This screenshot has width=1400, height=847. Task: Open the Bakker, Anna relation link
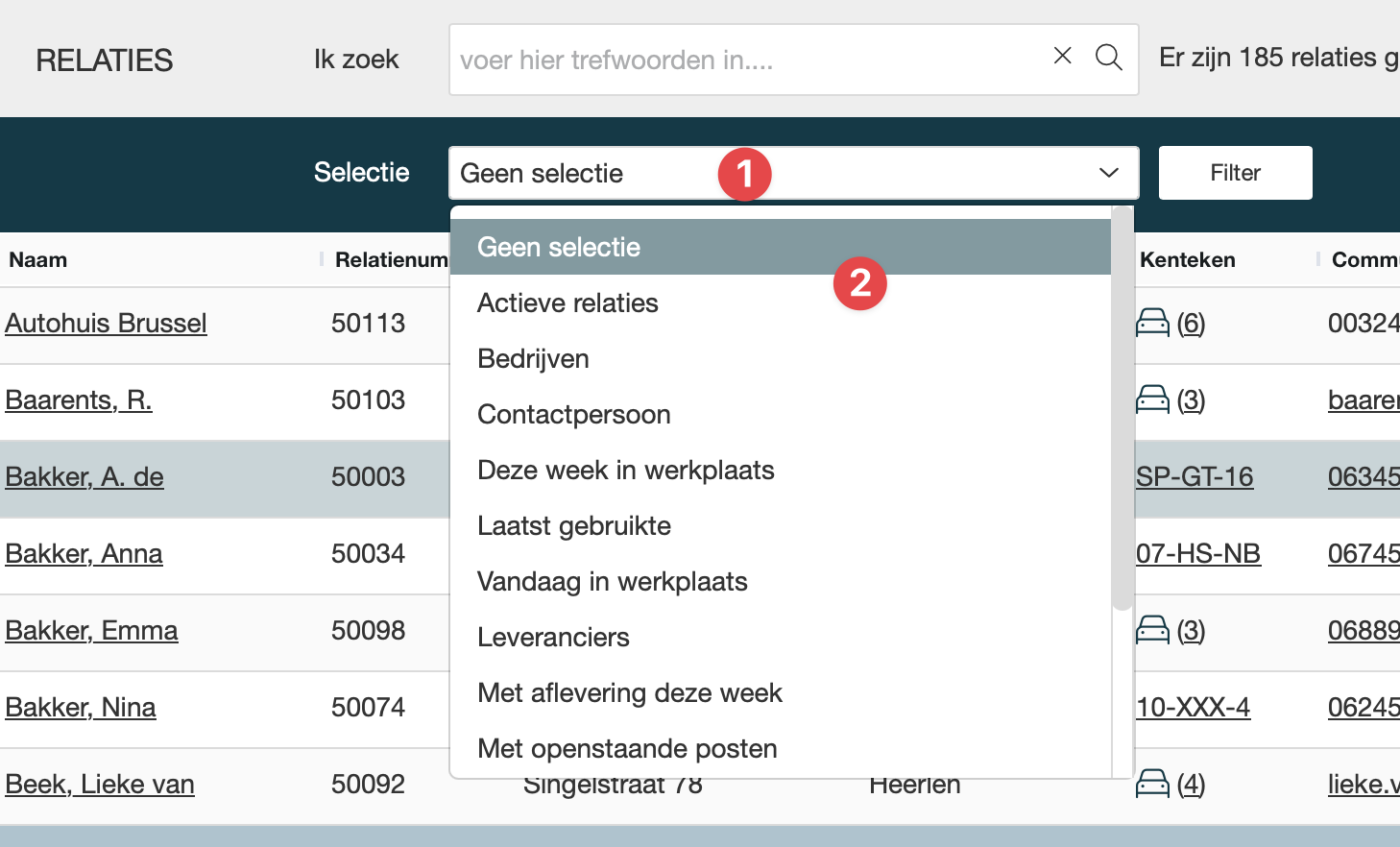84,554
